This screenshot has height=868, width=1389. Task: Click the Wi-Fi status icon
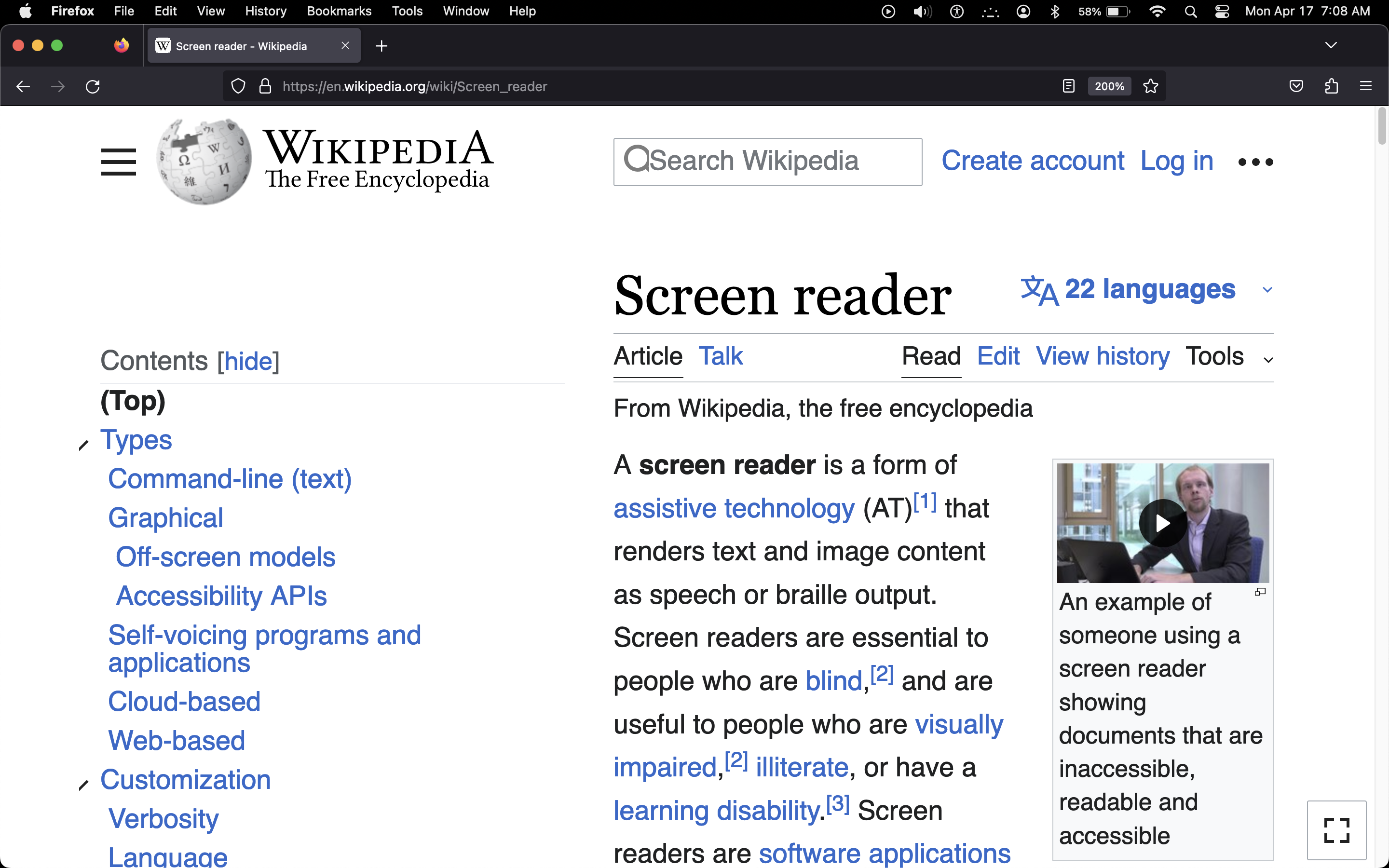tap(1157, 12)
